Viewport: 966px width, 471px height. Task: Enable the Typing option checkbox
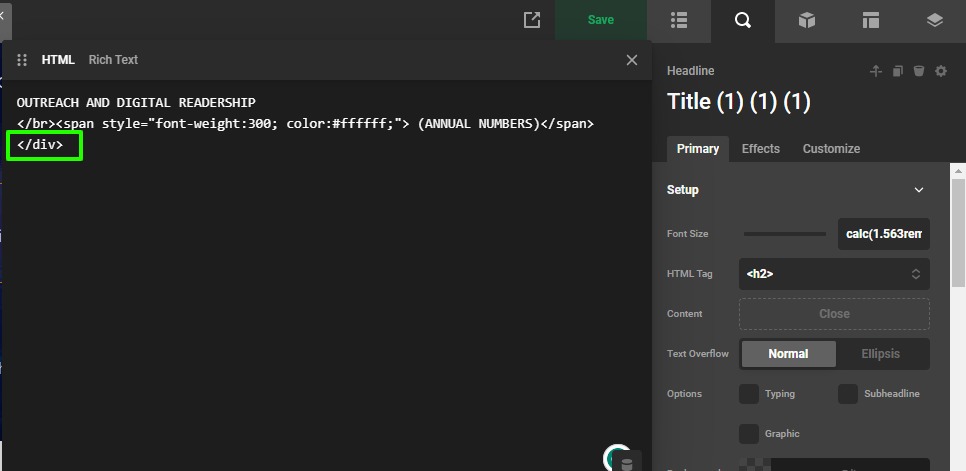[x=749, y=394]
